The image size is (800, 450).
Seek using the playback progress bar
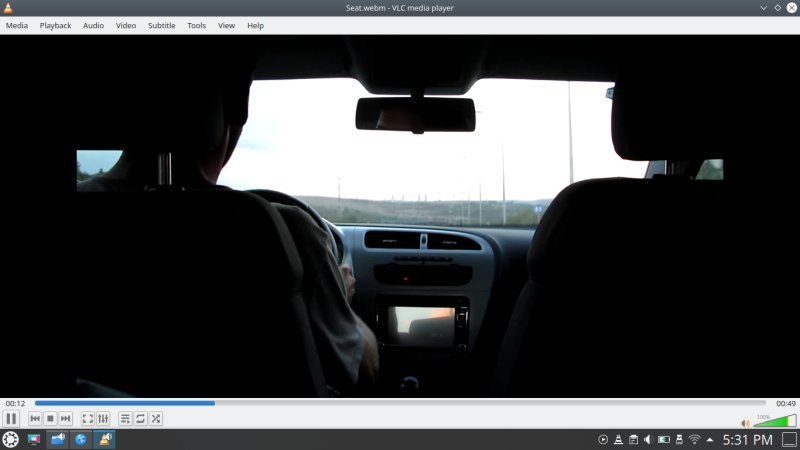[401, 403]
